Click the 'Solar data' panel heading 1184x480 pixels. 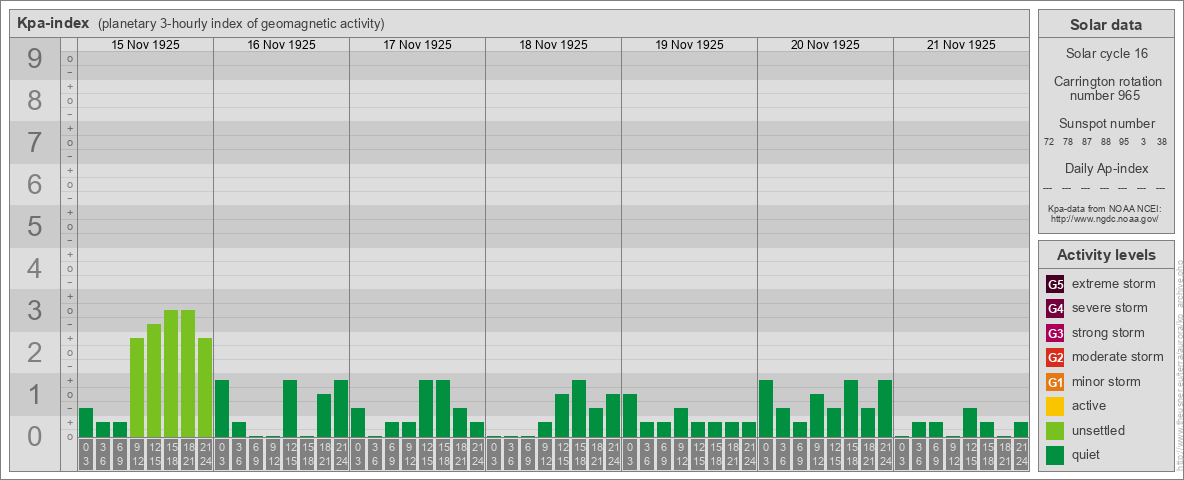[1105, 24]
